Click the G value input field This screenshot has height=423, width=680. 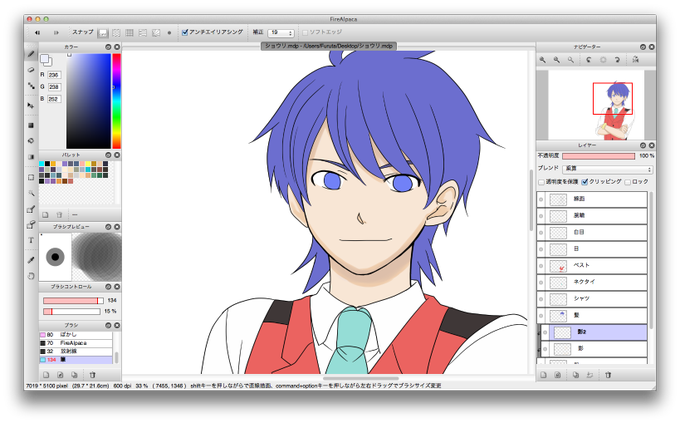(54, 87)
